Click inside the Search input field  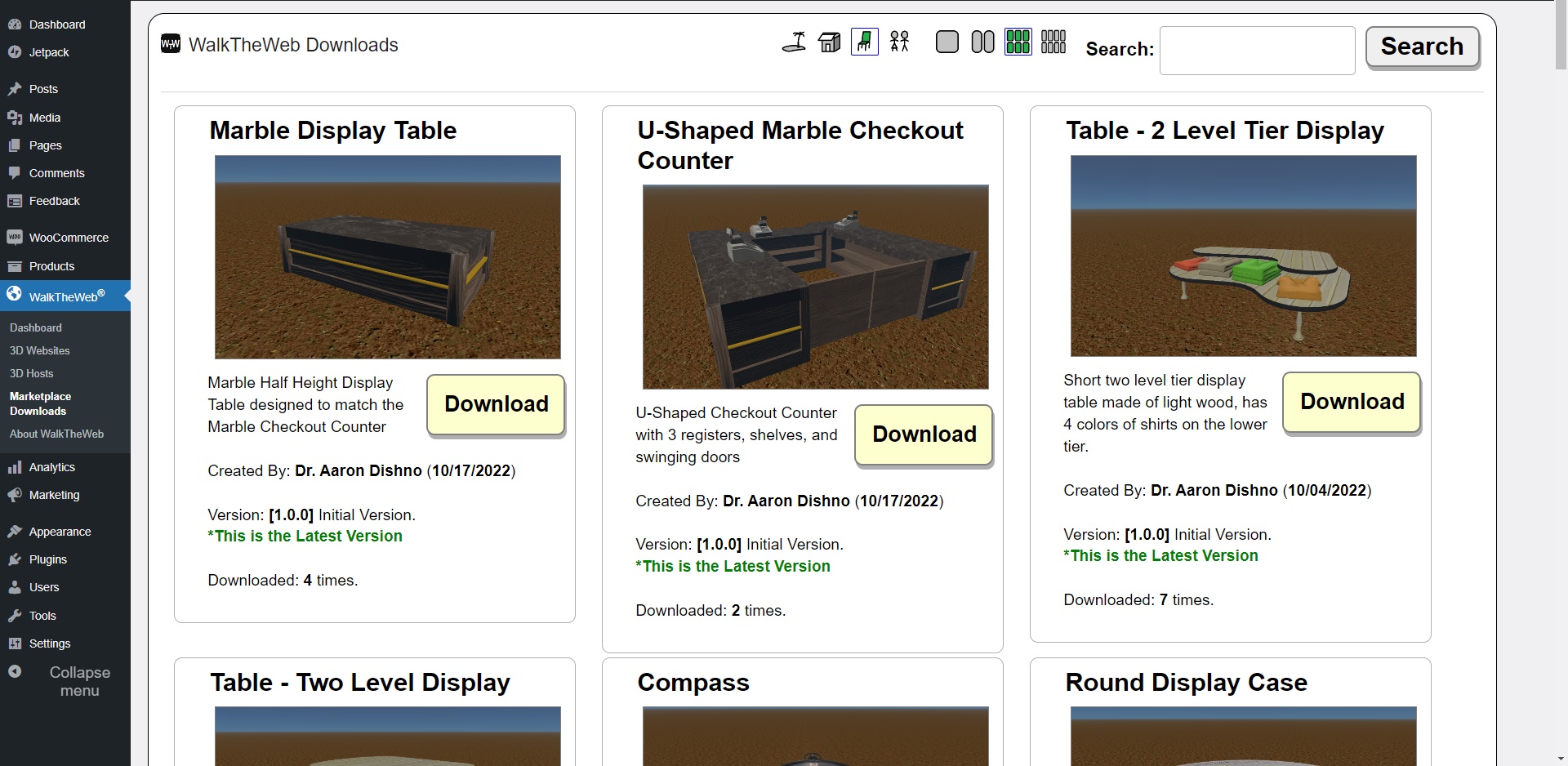1257,51
